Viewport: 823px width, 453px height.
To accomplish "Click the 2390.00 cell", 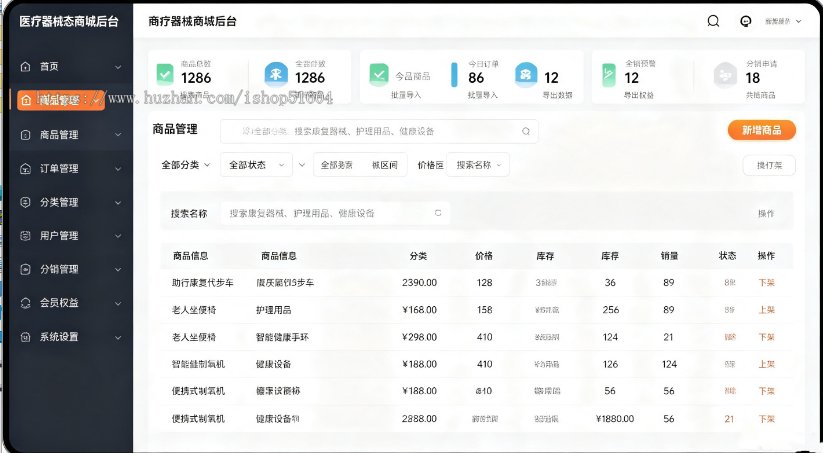I will tap(419, 282).
